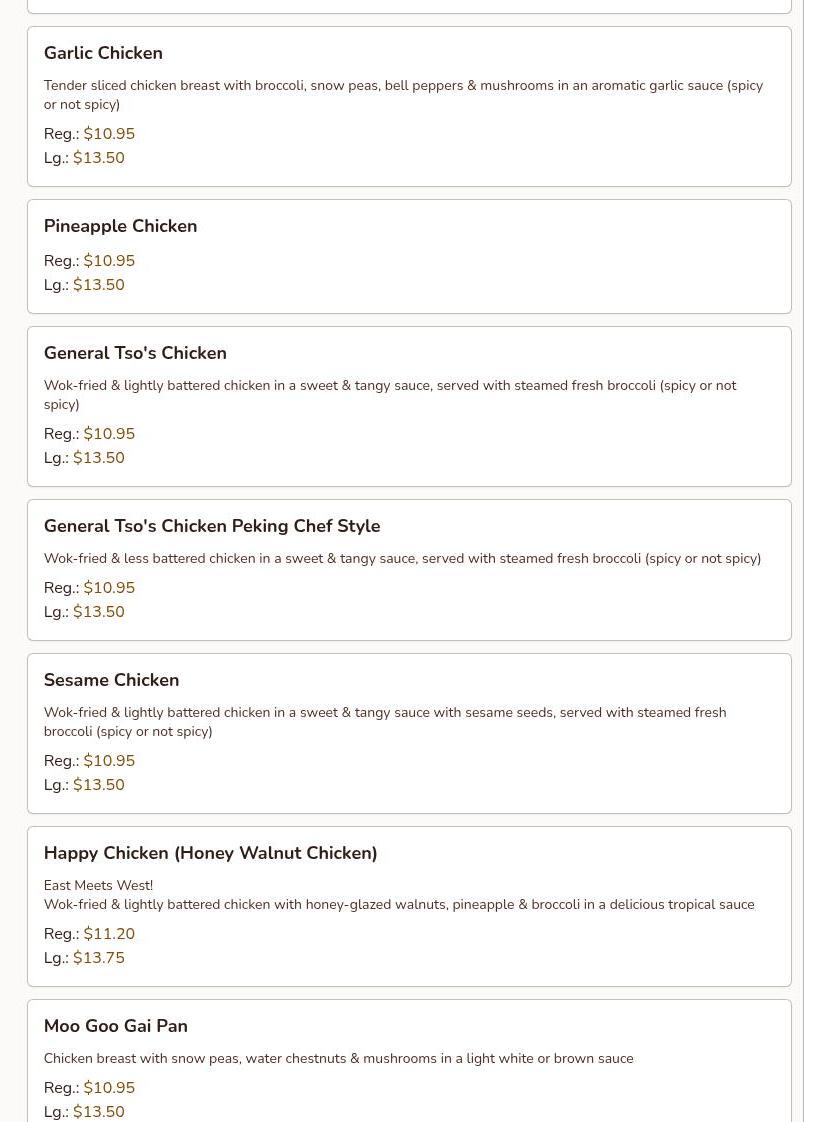Viewport: 824px width, 1122px height.
Task: Click the General Tso's Chicken Peking Chef Style heading
Action: pos(212,526)
